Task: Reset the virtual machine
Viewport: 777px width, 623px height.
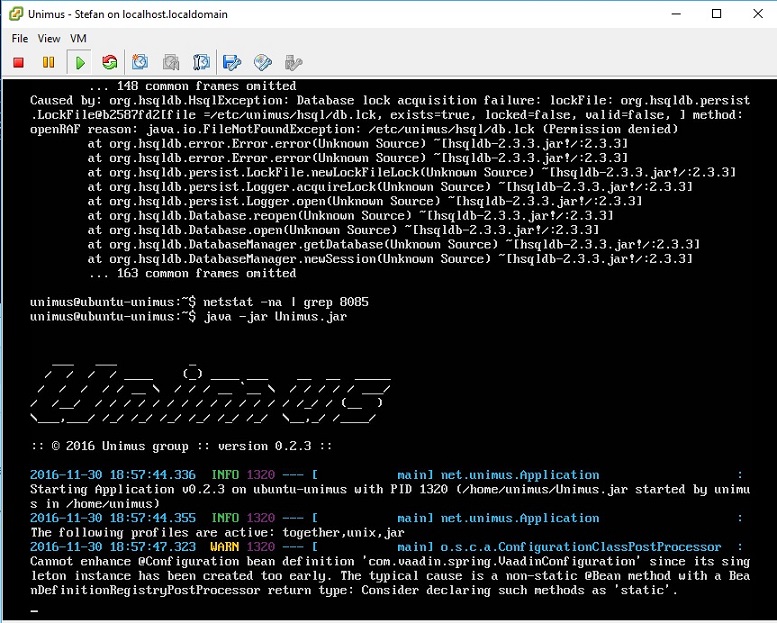Action: [110, 62]
